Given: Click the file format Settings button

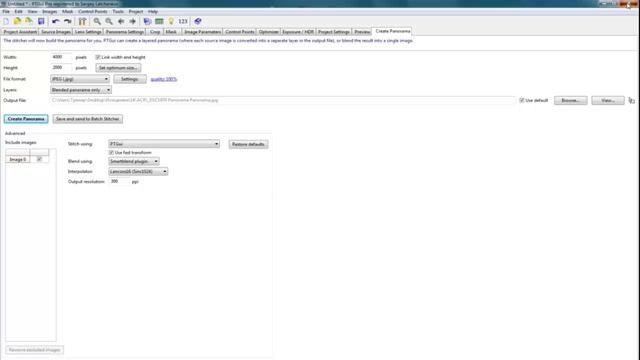Looking at the screenshot, I should point(130,79).
